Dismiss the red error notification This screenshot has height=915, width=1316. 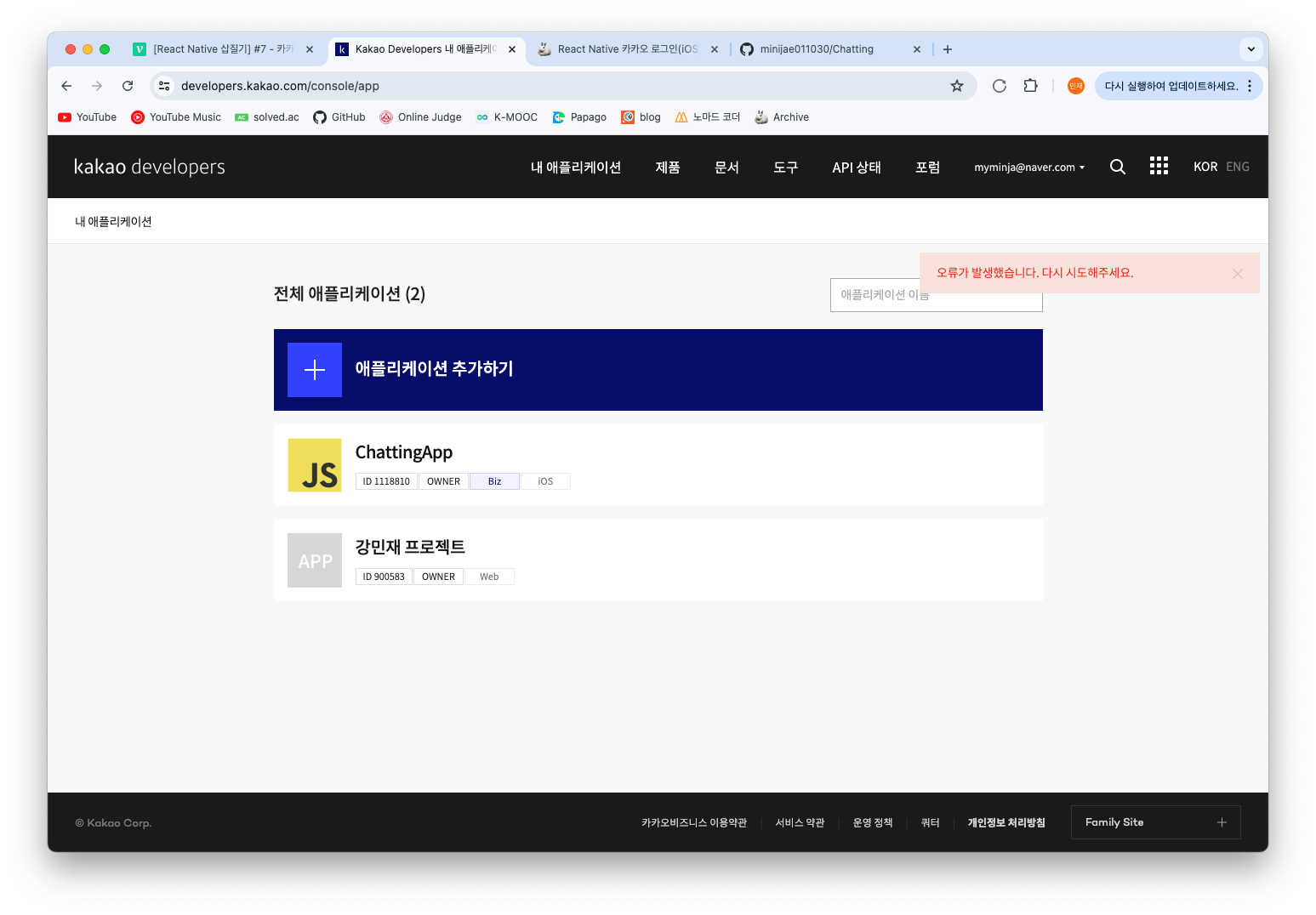pyautogui.click(x=1238, y=274)
